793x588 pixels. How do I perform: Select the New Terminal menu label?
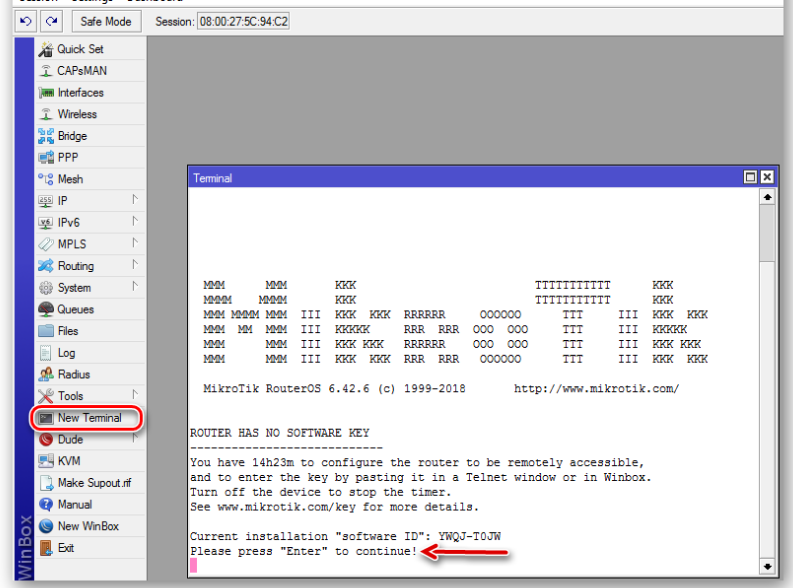90,418
